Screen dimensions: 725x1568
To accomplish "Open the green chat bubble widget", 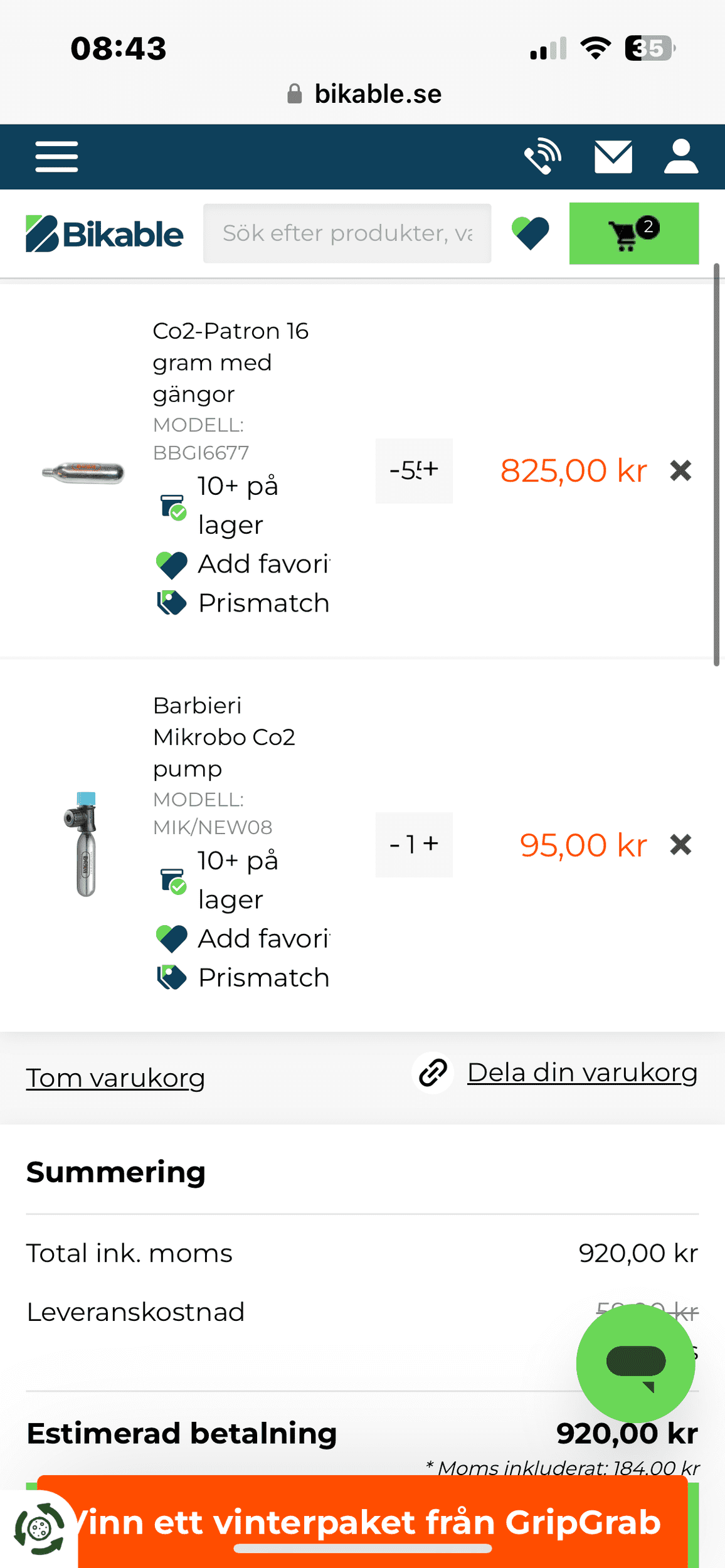I will 635,1362.
